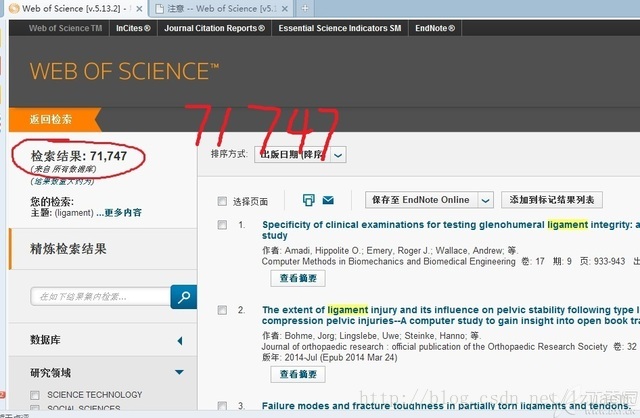Close the second '注意 -- Web of Science' tab
Viewport: 640px width, 418px height.
[285, 9]
